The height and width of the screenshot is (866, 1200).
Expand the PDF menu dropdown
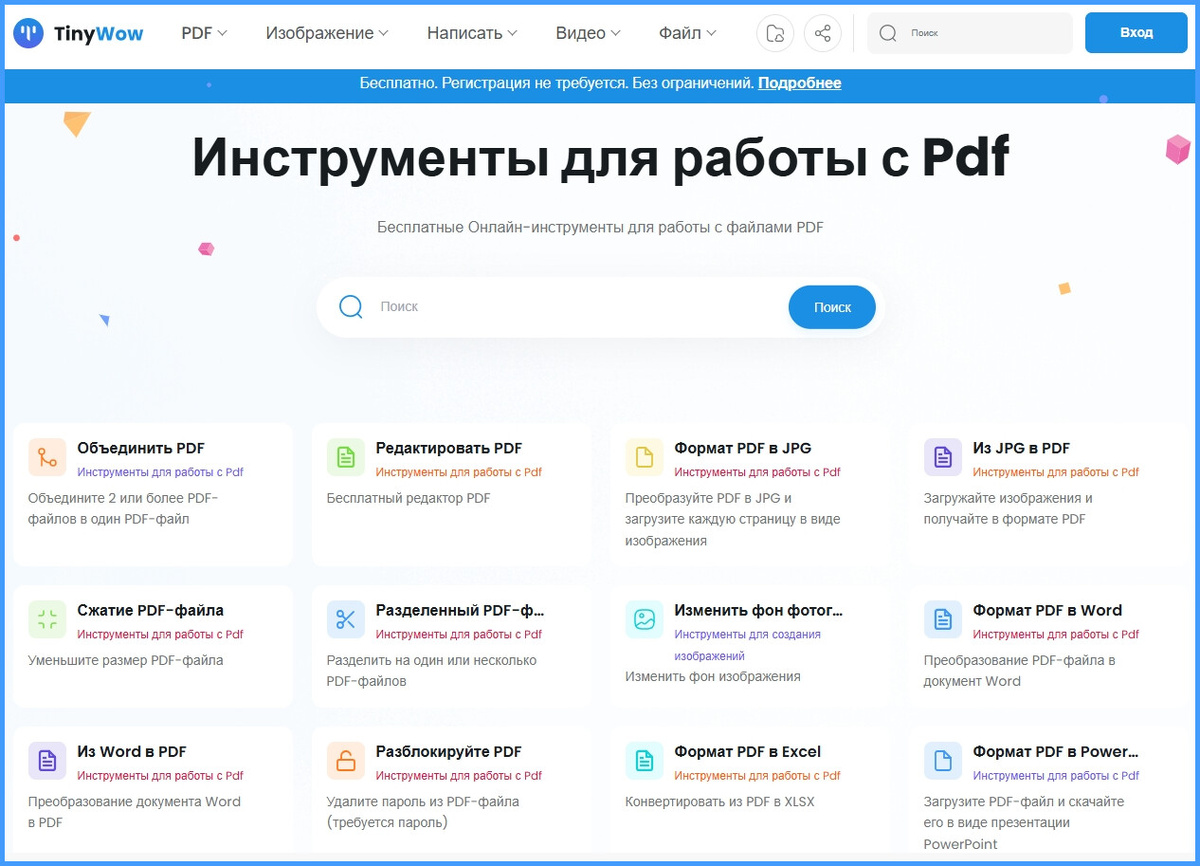[202, 33]
